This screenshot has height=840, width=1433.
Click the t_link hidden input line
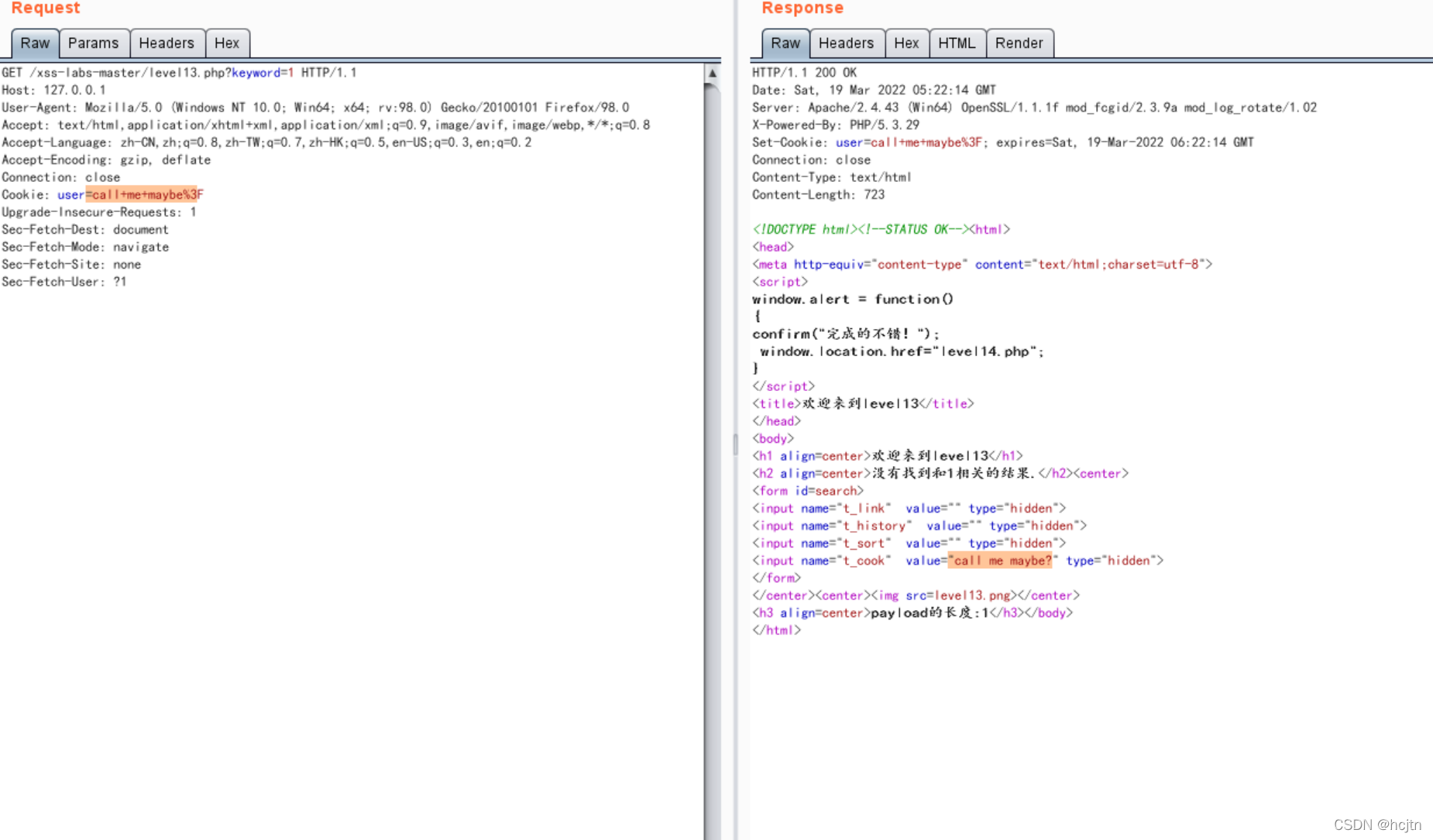pos(909,509)
